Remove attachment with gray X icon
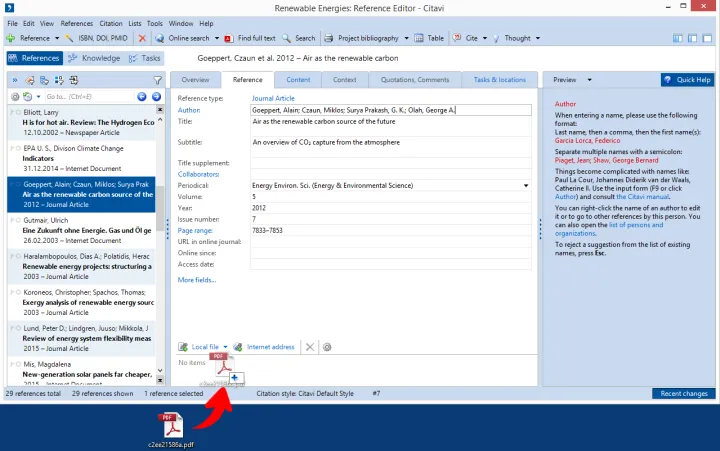 (x=310, y=347)
